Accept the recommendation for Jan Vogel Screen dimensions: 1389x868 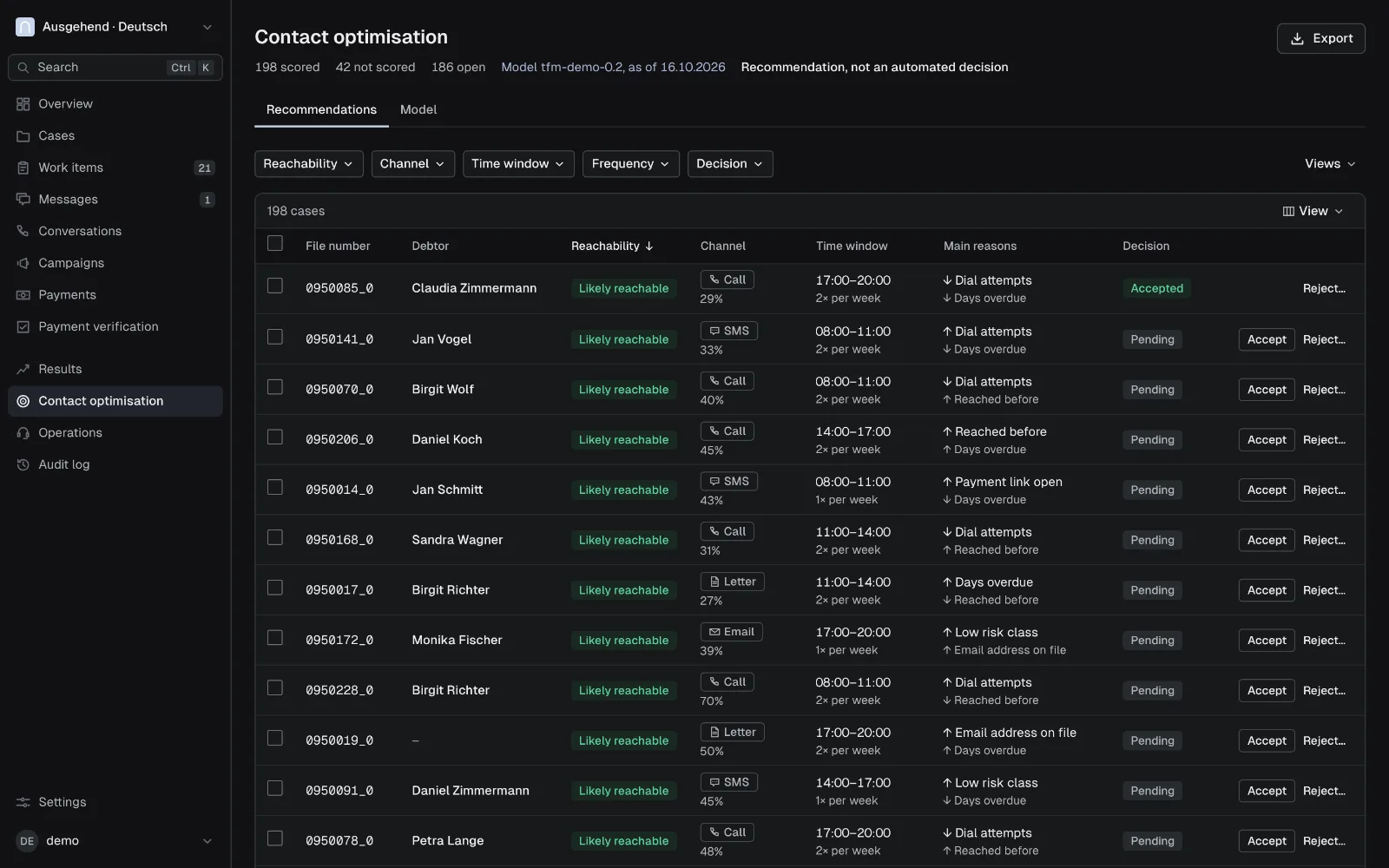click(1267, 339)
